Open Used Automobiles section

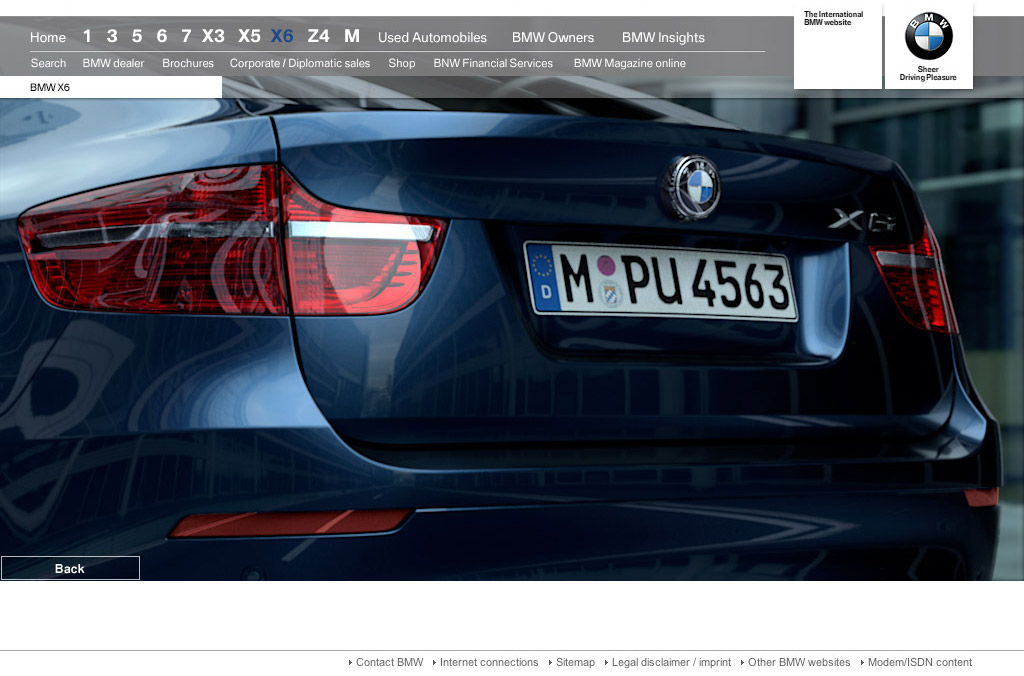tap(432, 37)
